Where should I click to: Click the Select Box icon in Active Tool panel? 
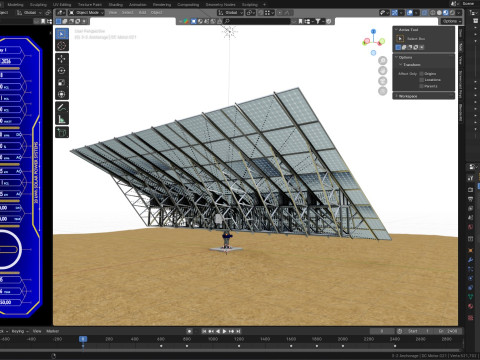(x=400, y=39)
